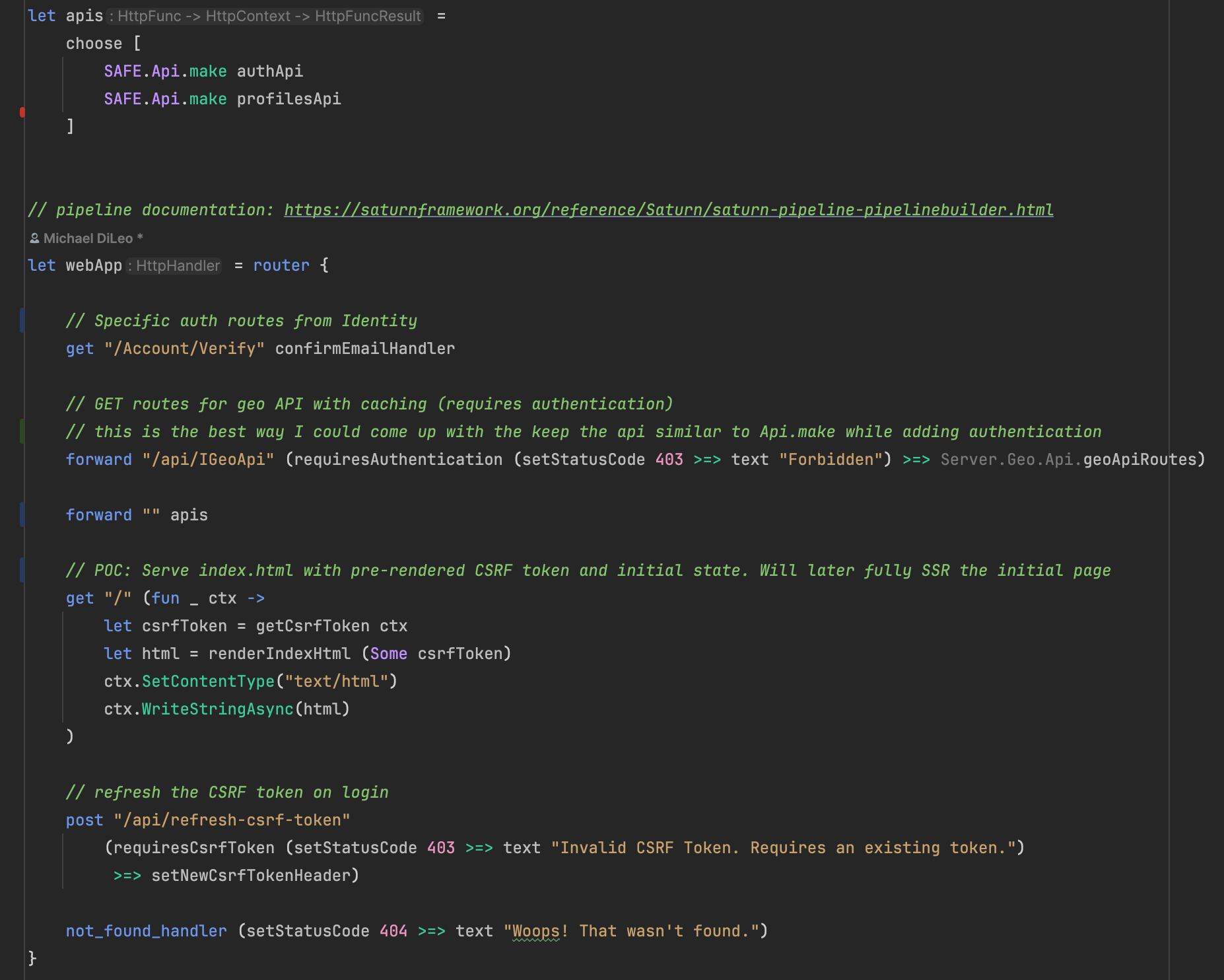Open the saturnframework.org pipeline documentation link

(668, 209)
